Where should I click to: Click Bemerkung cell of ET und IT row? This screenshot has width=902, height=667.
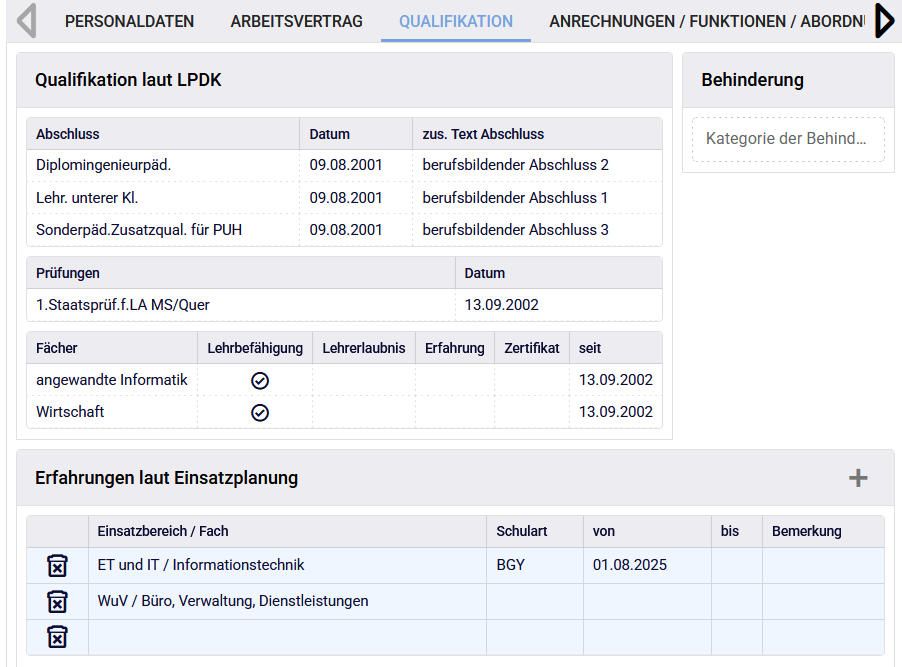822,565
